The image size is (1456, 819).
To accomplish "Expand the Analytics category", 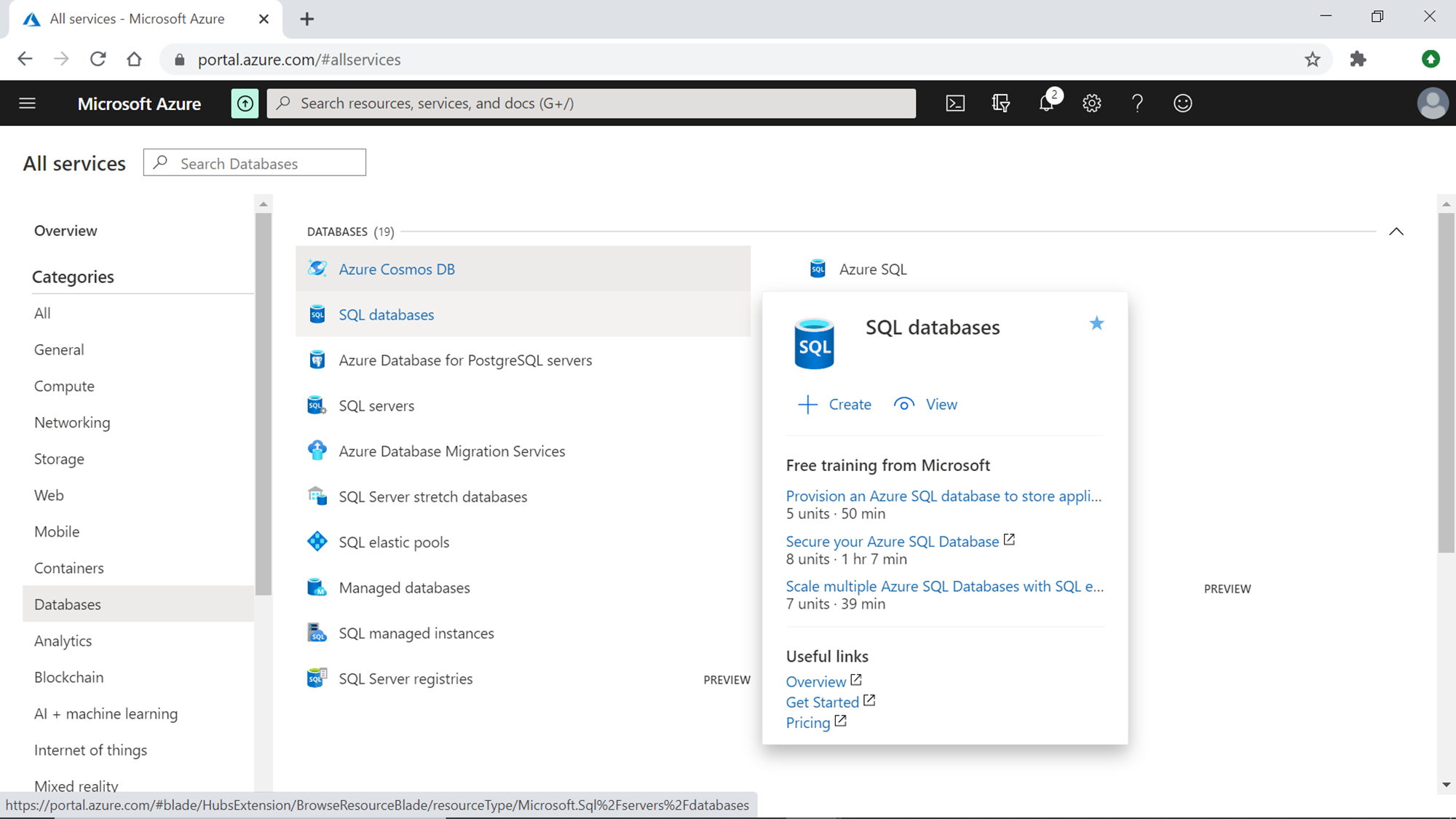I will point(62,640).
